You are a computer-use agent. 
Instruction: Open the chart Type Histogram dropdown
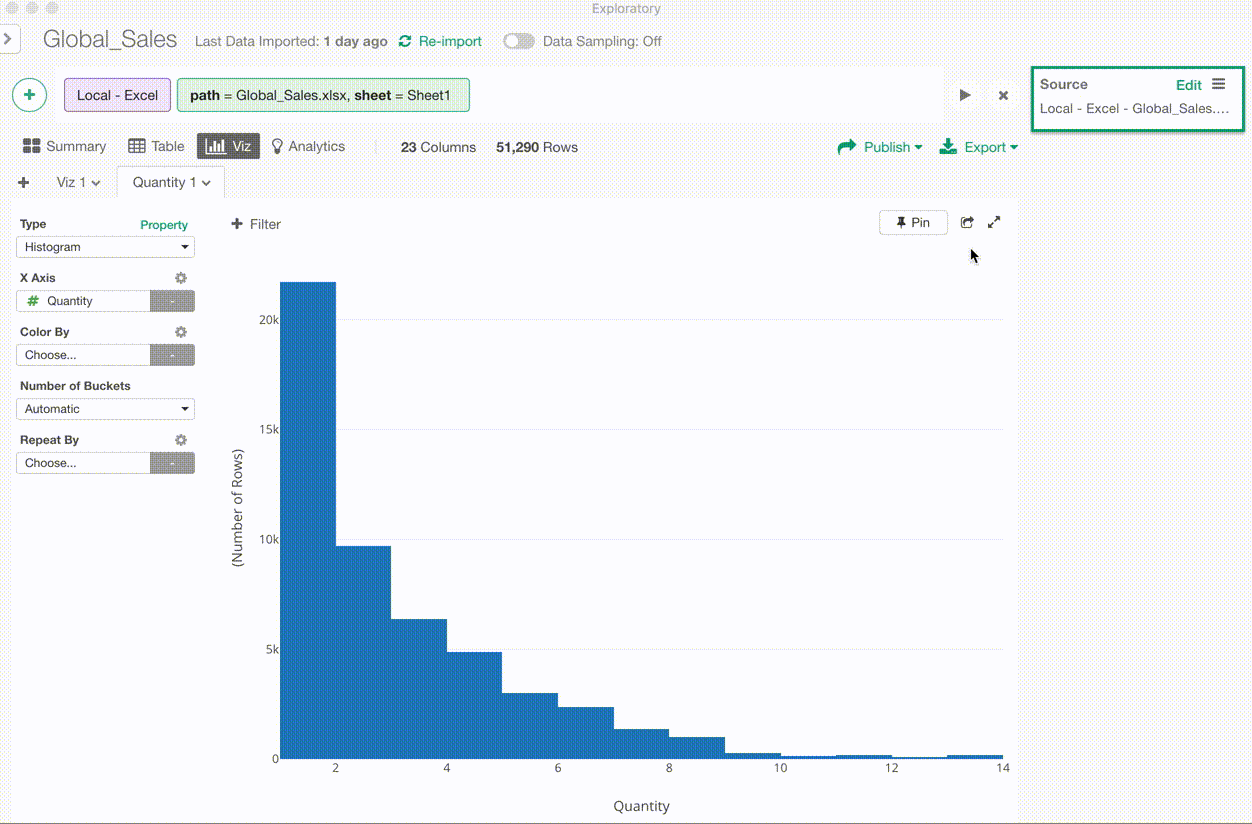105,247
